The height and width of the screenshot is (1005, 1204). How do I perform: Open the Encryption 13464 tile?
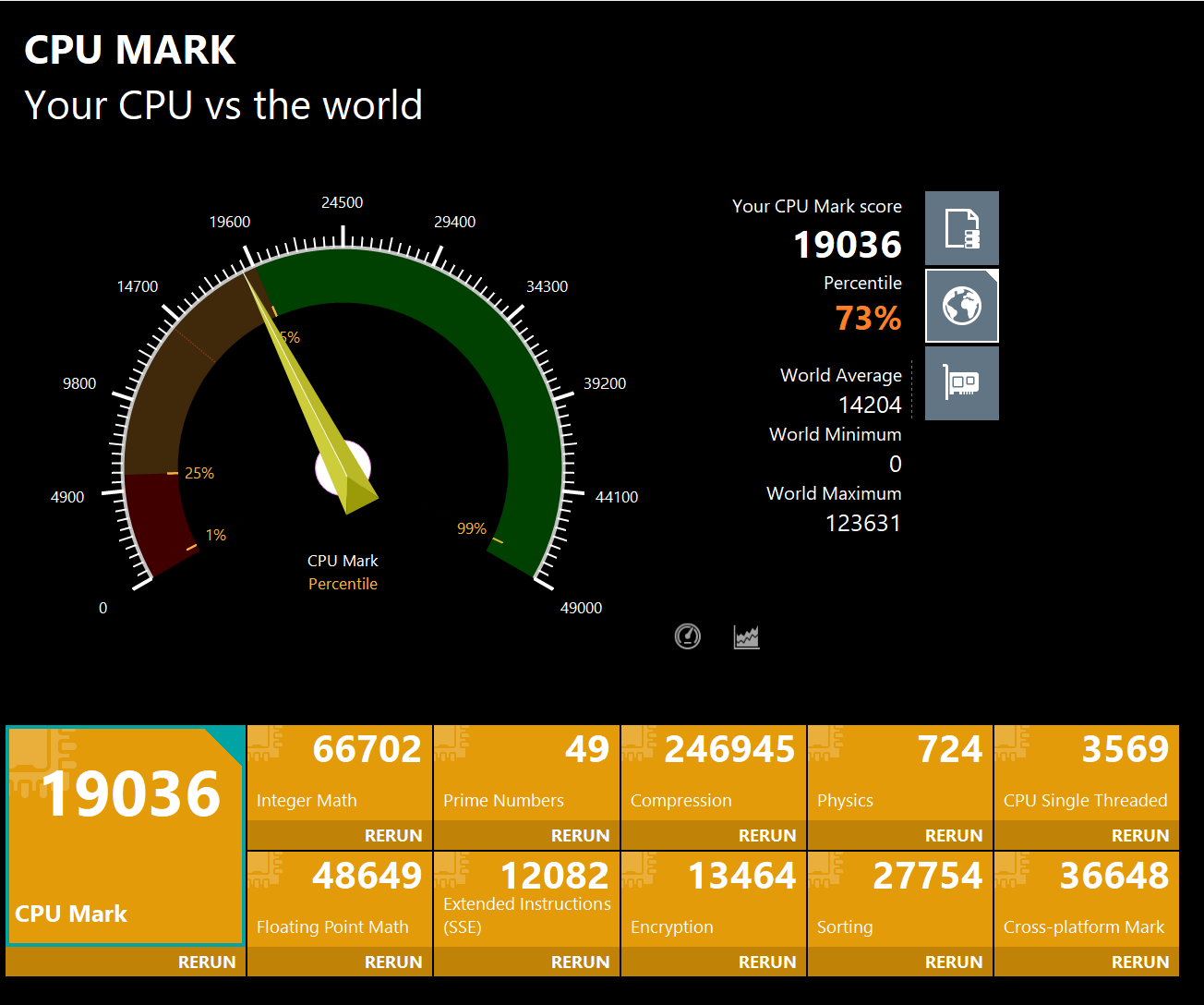(x=714, y=900)
